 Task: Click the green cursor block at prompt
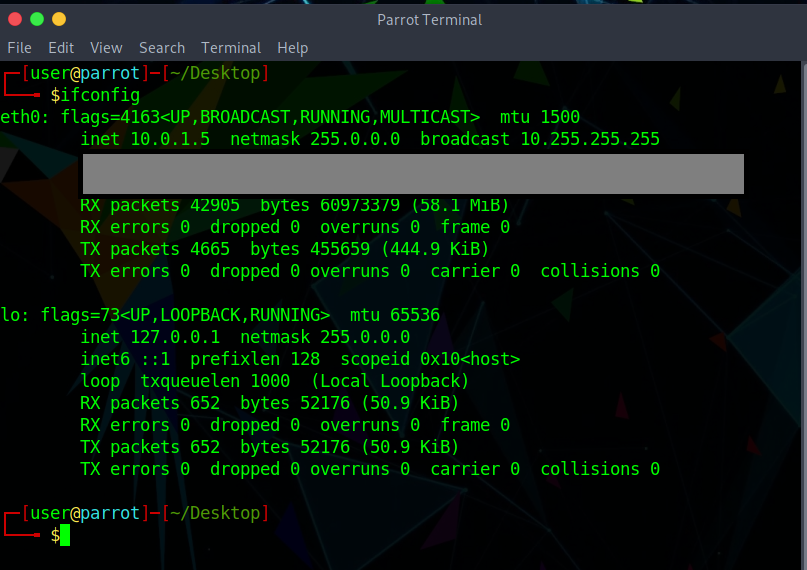65,536
